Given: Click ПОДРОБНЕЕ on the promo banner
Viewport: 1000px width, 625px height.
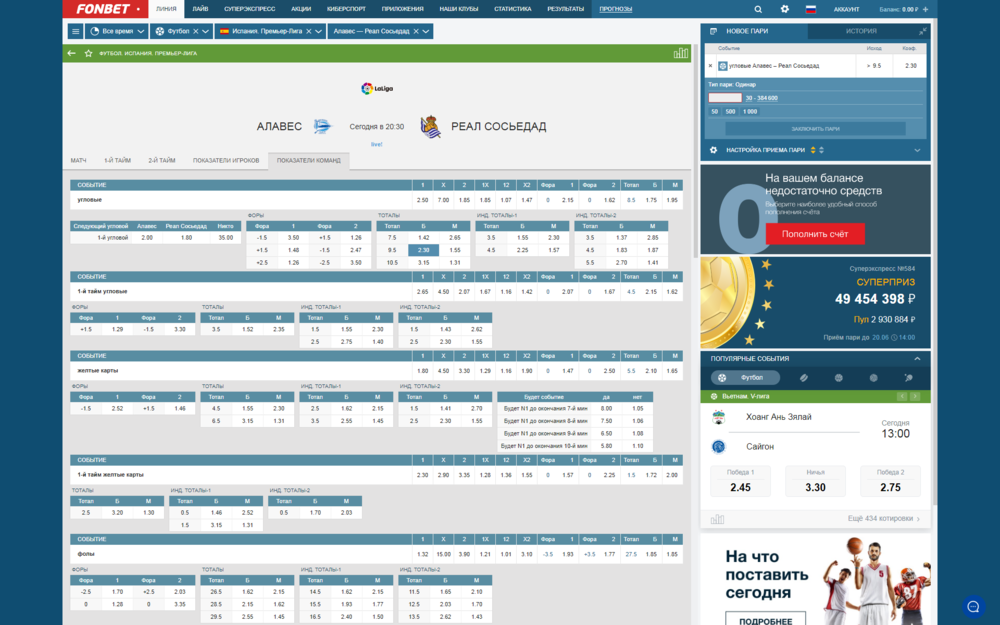Looking at the screenshot, I should 765,620.
